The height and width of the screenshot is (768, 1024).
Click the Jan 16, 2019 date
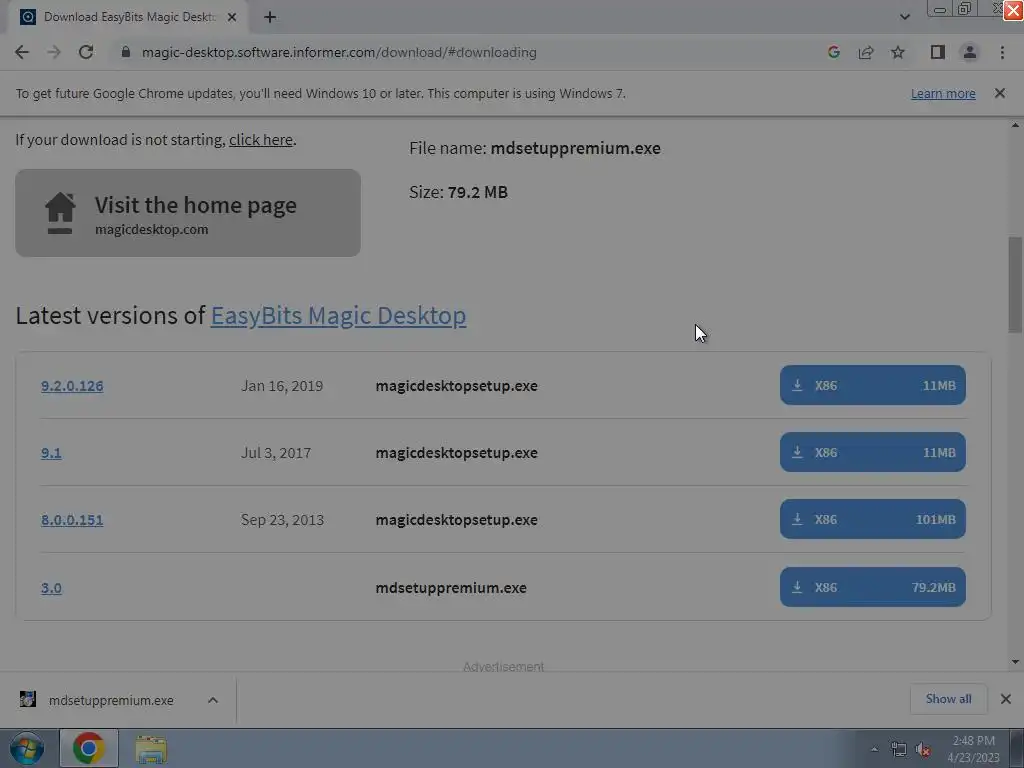[282, 386]
